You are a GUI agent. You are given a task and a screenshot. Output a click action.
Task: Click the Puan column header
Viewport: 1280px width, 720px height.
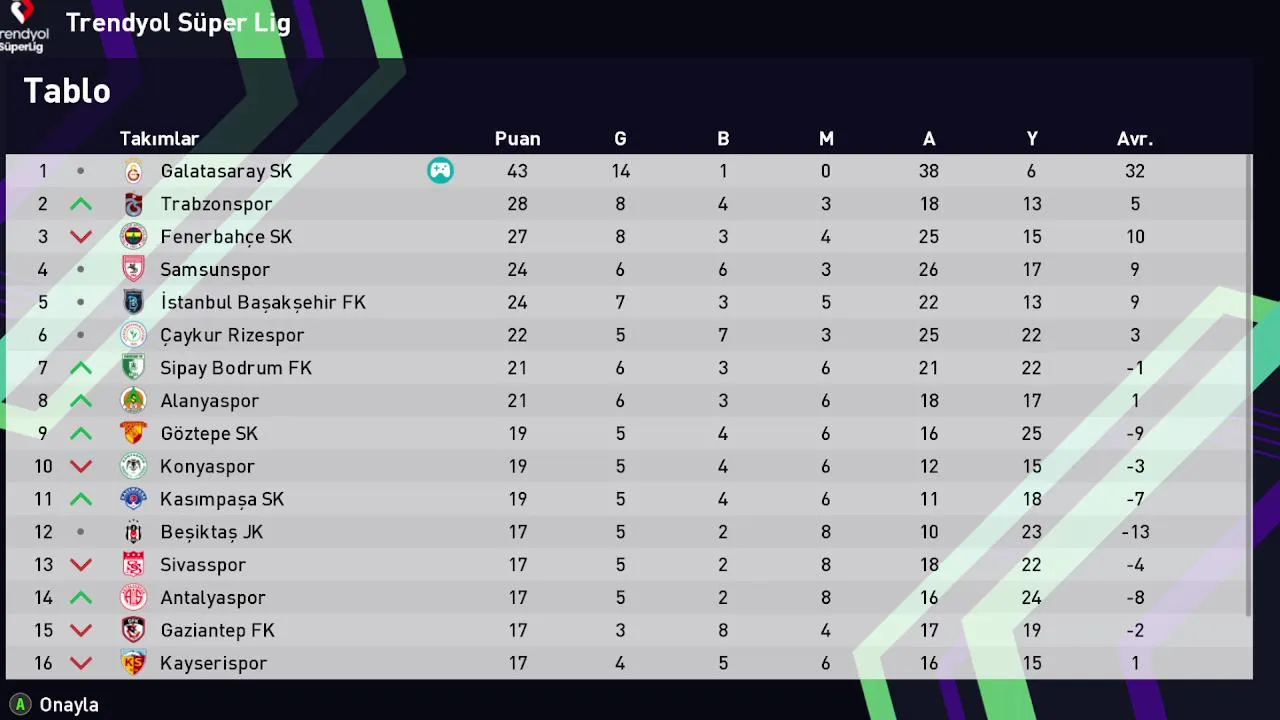click(x=517, y=139)
